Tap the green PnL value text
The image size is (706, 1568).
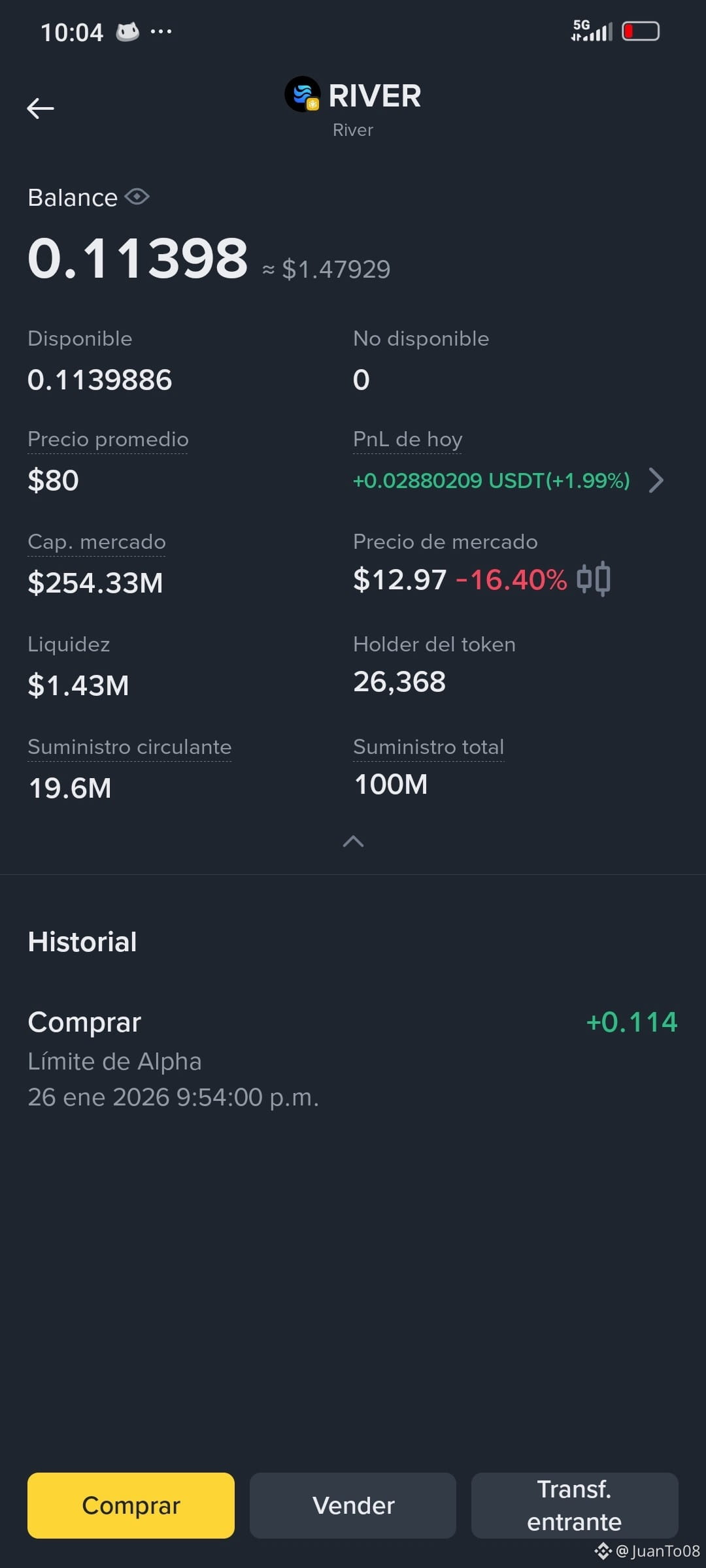pyautogui.click(x=492, y=480)
